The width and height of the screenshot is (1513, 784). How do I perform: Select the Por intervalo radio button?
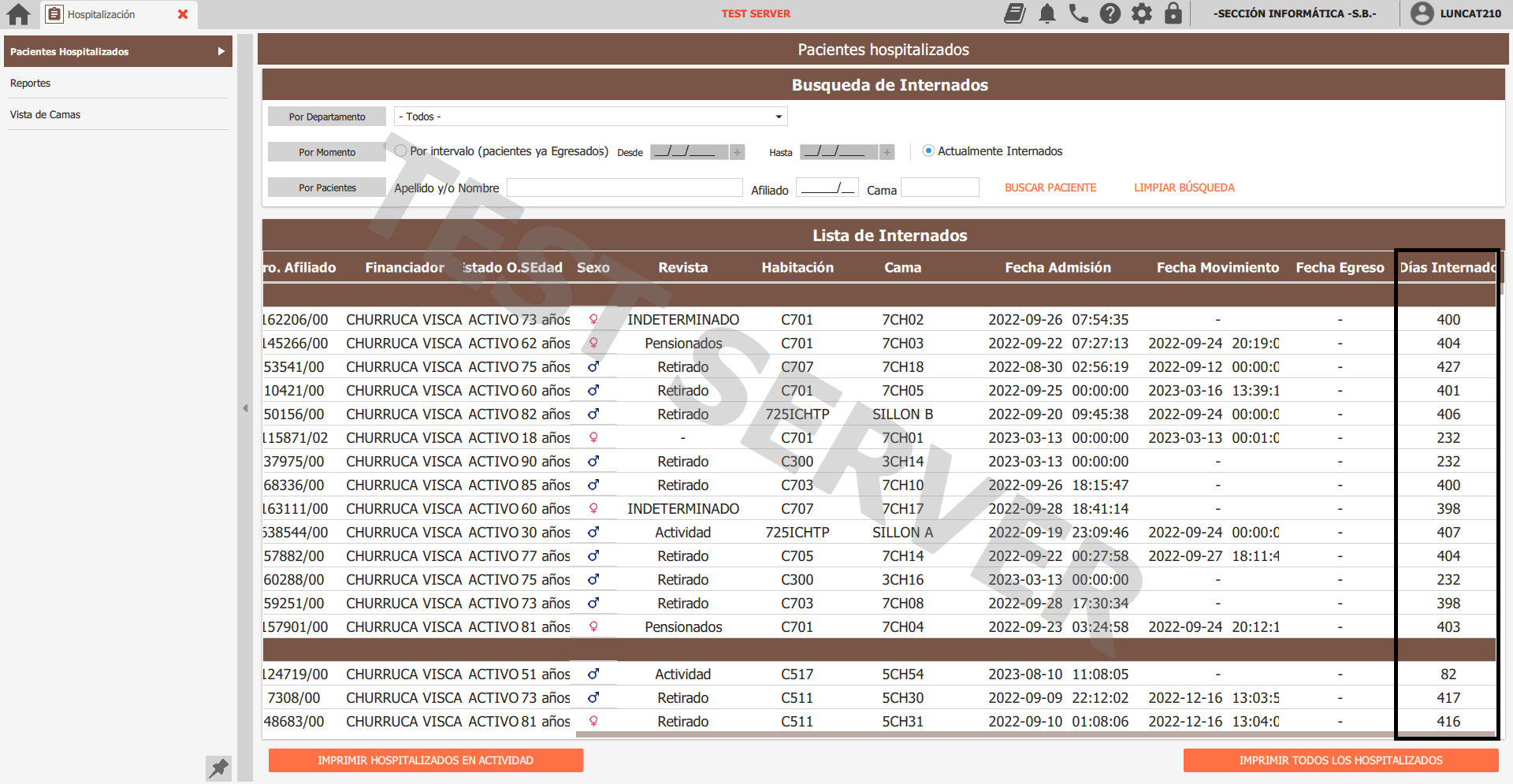point(400,150)
